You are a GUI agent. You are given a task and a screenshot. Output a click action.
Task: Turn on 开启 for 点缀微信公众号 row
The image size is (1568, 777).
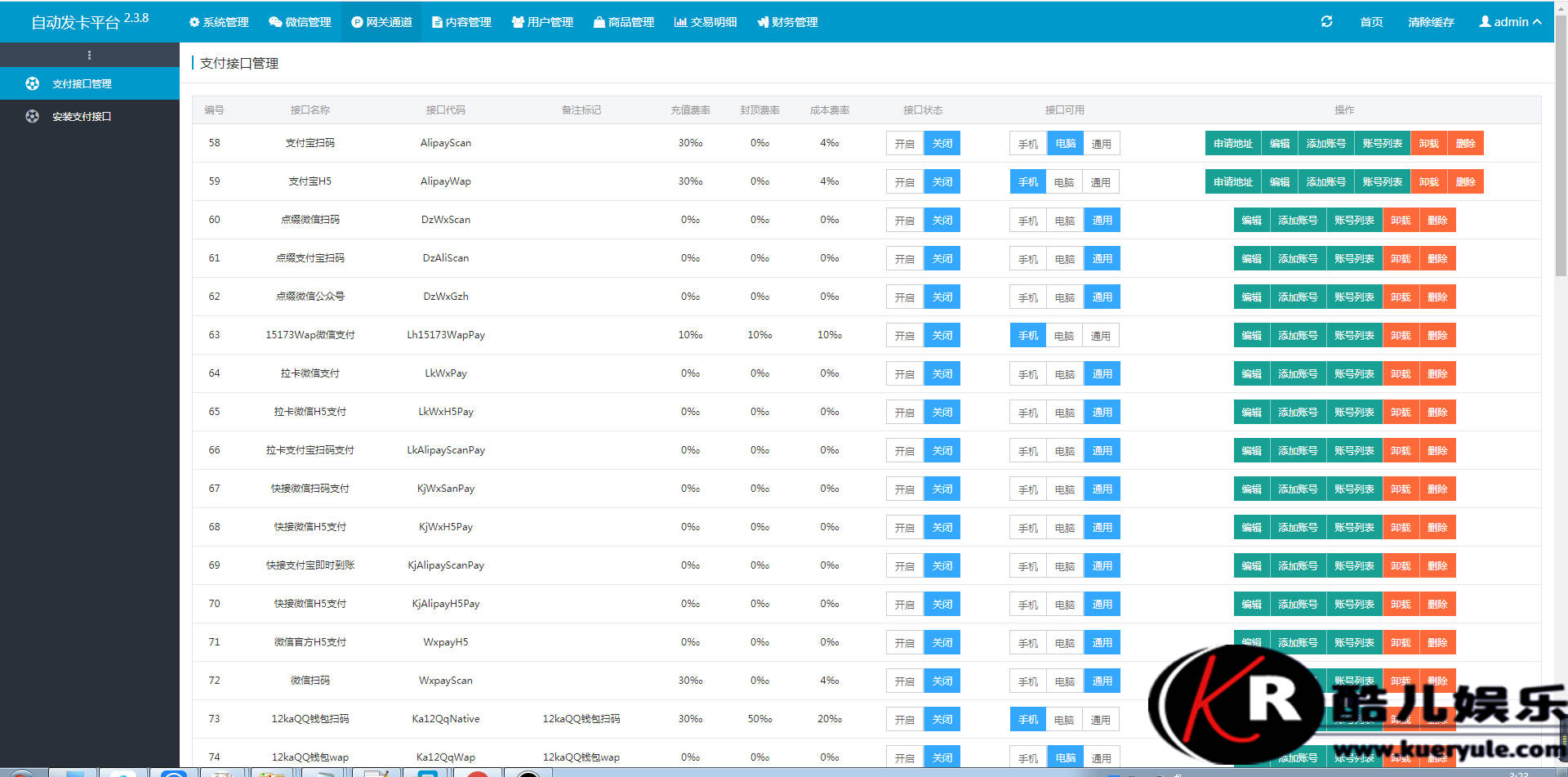pos(905,297)
